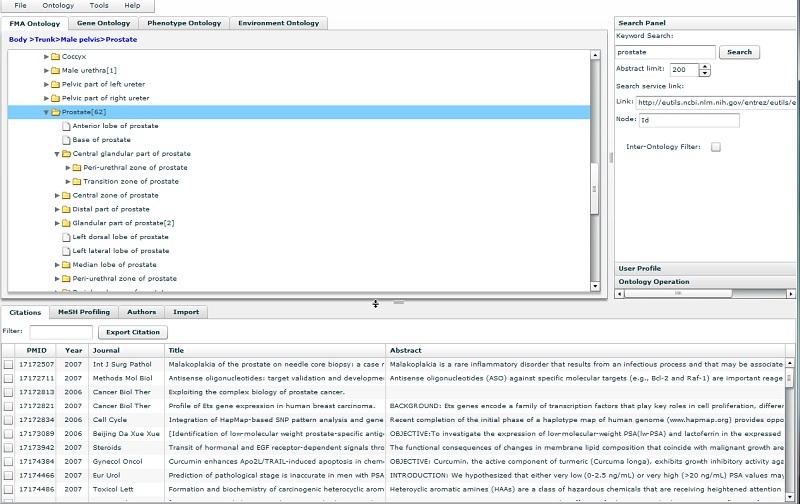This screenshot has height=504, width=800.
Task: Click the Prostate[62] open folder icon
Action: (x=56, y=112)
